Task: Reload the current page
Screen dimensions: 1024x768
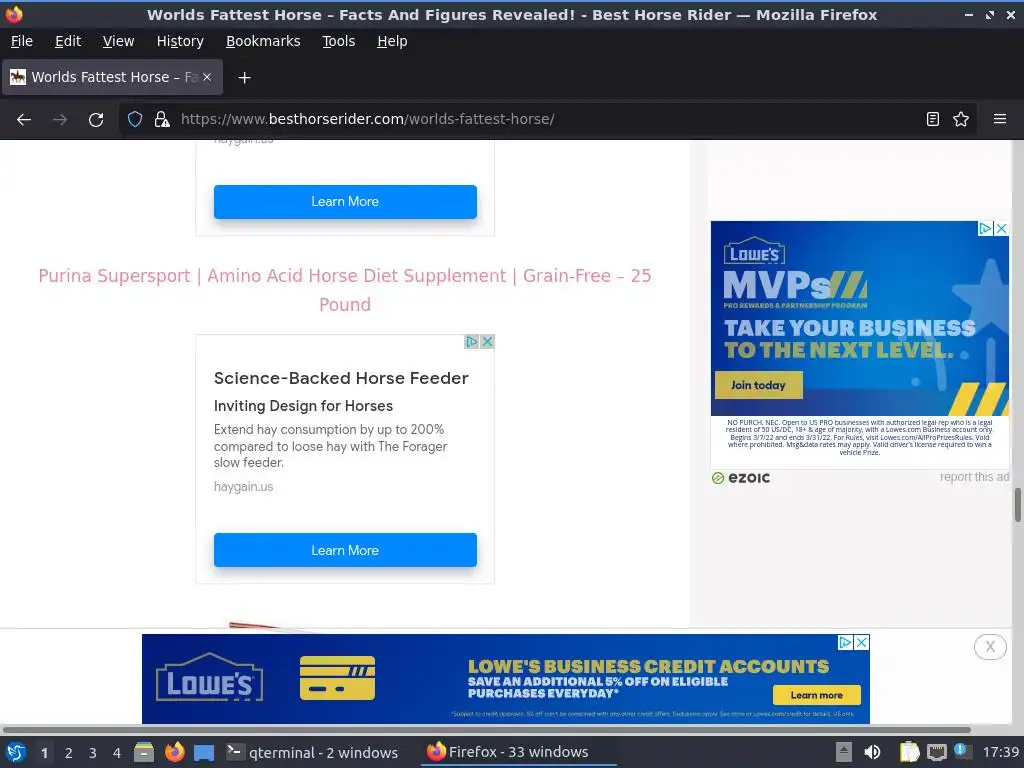Action: (x=96, y=120)
